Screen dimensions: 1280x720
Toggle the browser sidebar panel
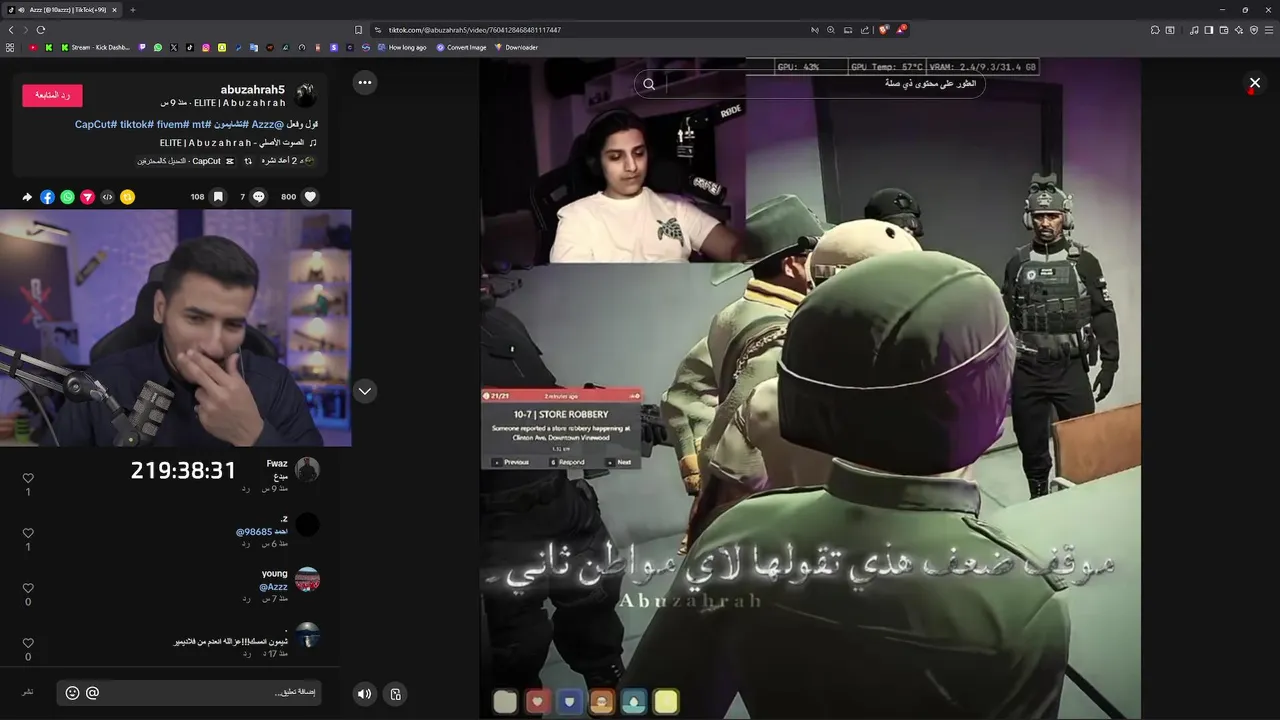click(1209, 30)
